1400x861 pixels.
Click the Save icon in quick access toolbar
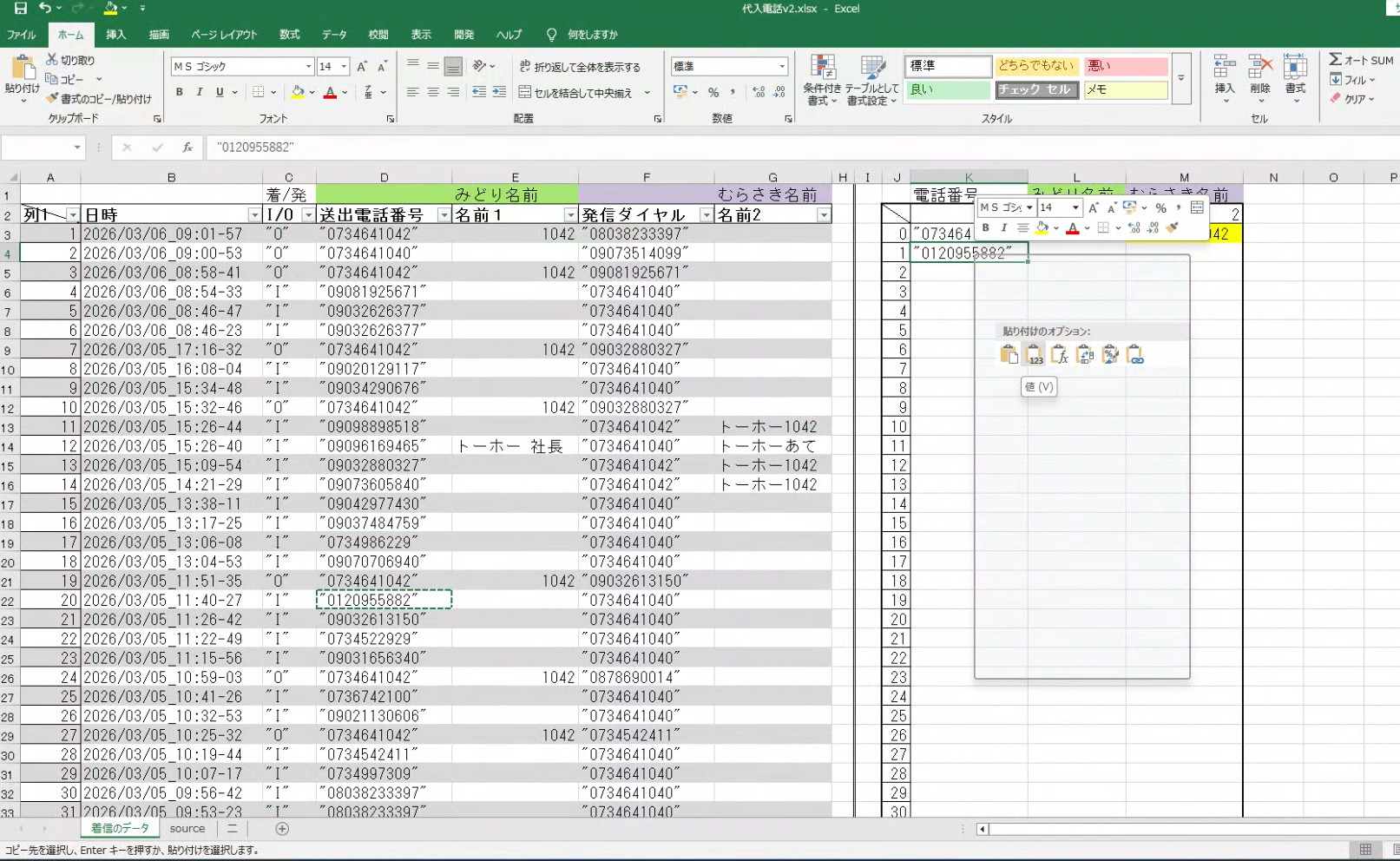tap(20, 9)
